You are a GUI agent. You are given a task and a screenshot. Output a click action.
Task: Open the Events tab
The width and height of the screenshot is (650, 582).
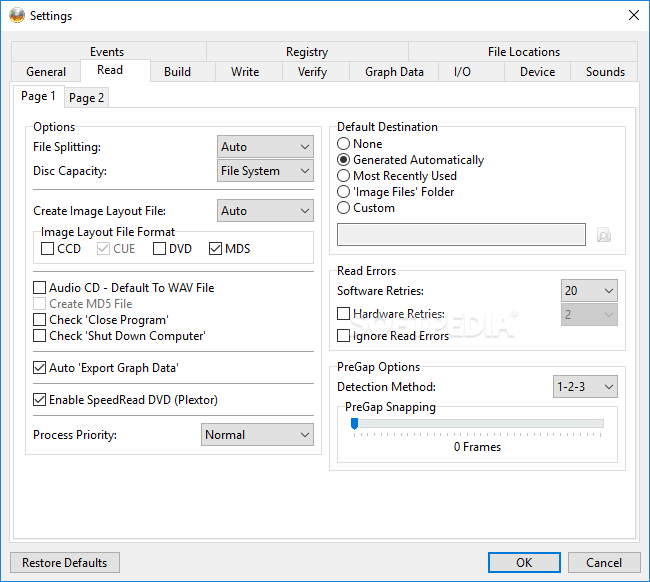107,51
